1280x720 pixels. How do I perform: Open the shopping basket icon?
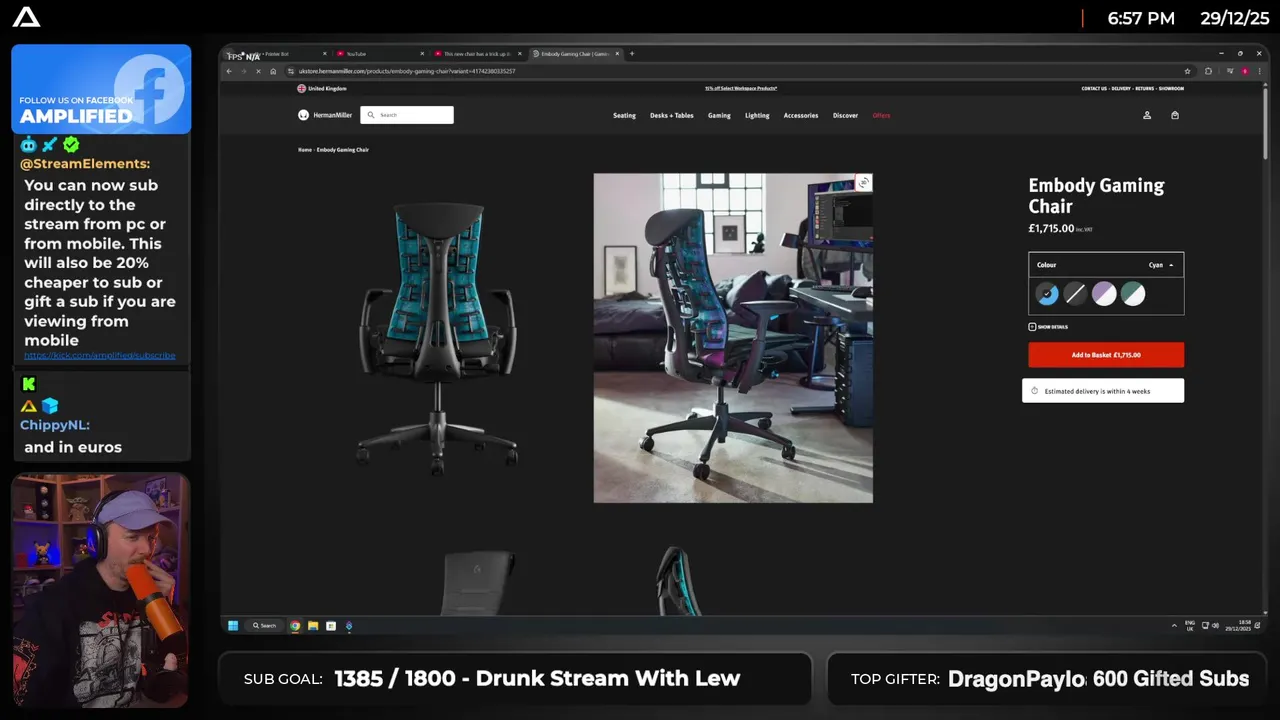1175,115
